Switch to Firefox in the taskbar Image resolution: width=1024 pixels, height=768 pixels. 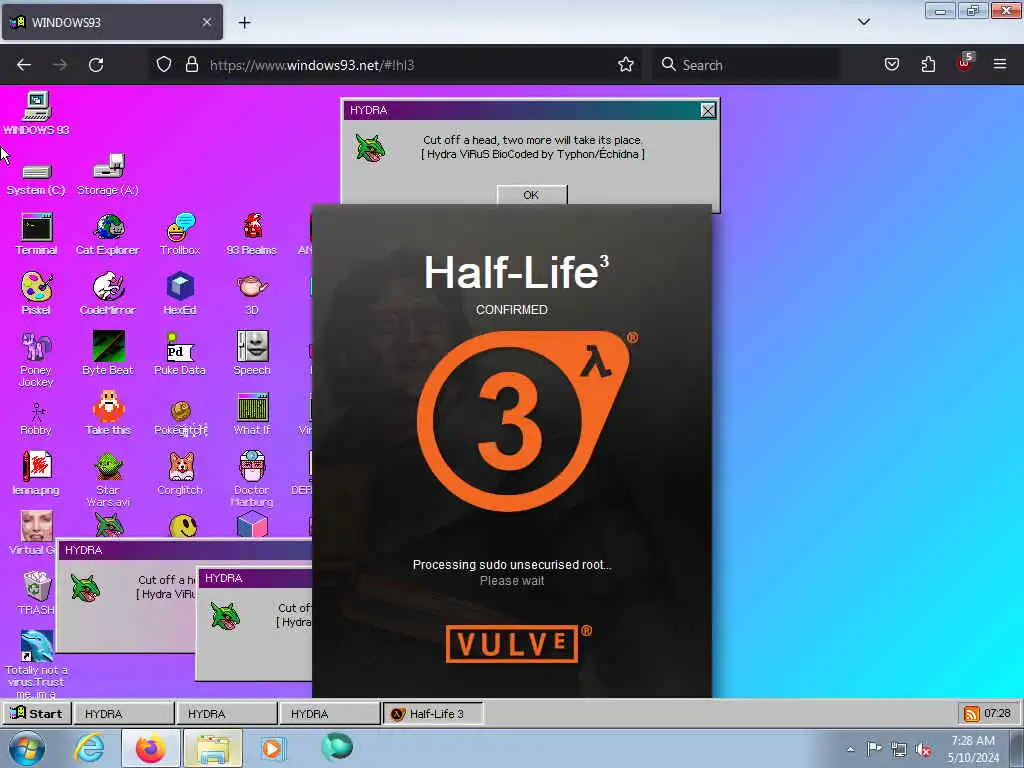(x=150, y=748)
